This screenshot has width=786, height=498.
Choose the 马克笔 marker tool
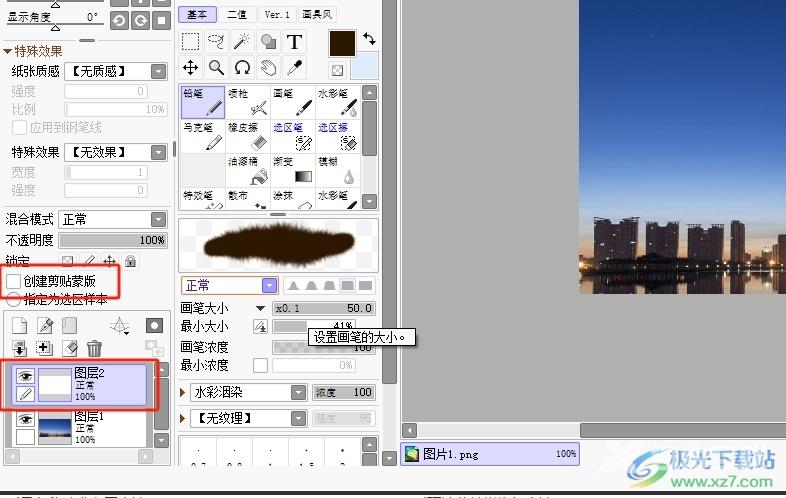[x=203, y=136]
